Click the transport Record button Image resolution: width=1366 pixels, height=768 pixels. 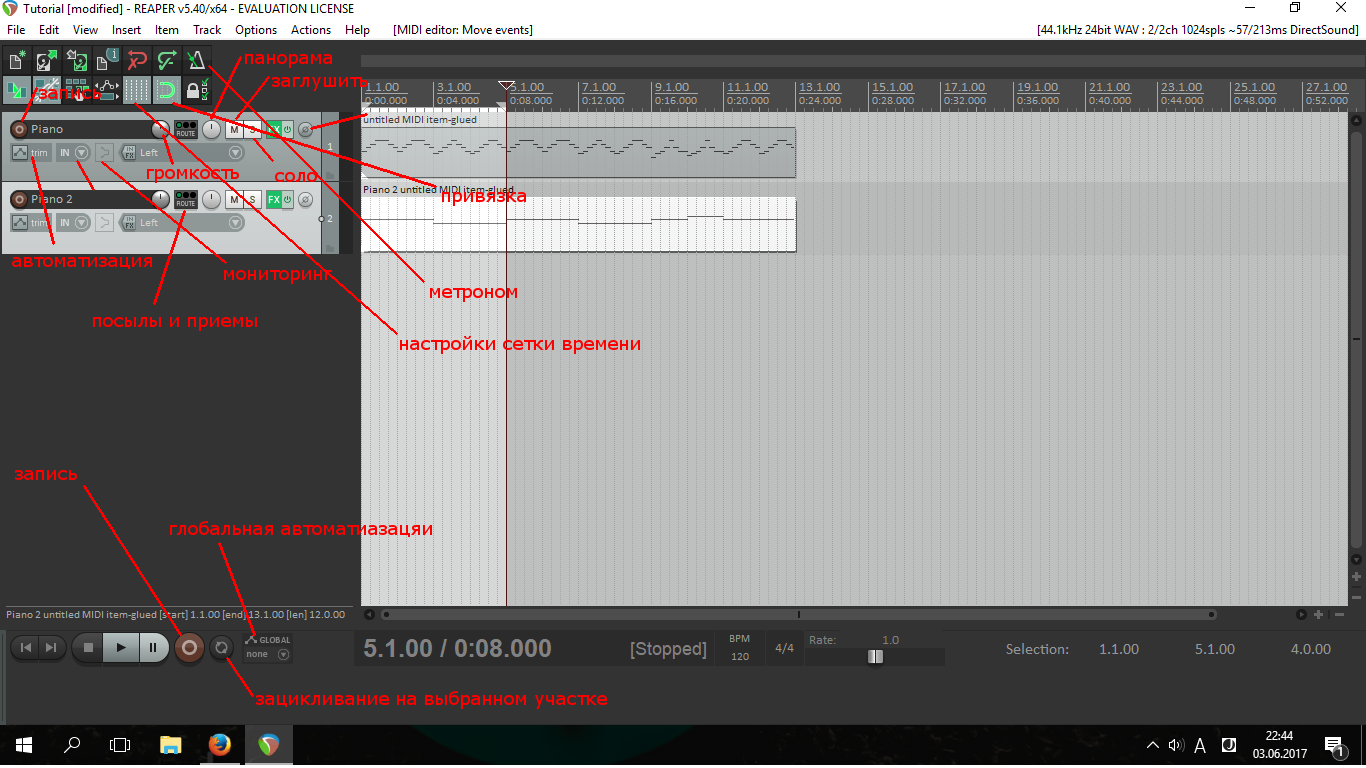point(189,648)
